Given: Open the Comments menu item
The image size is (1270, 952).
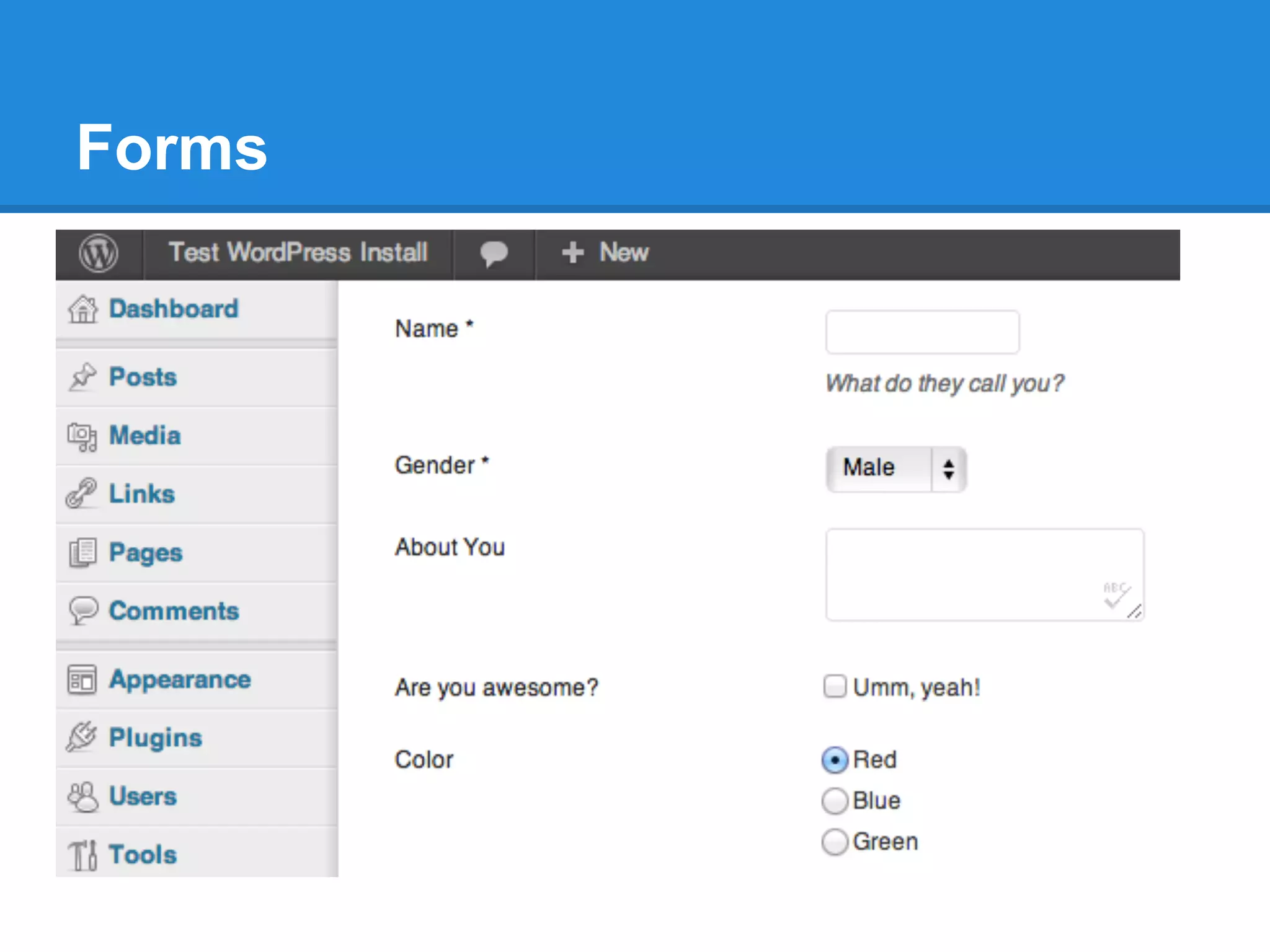Looking at the screenshot, I should [197, 612].
